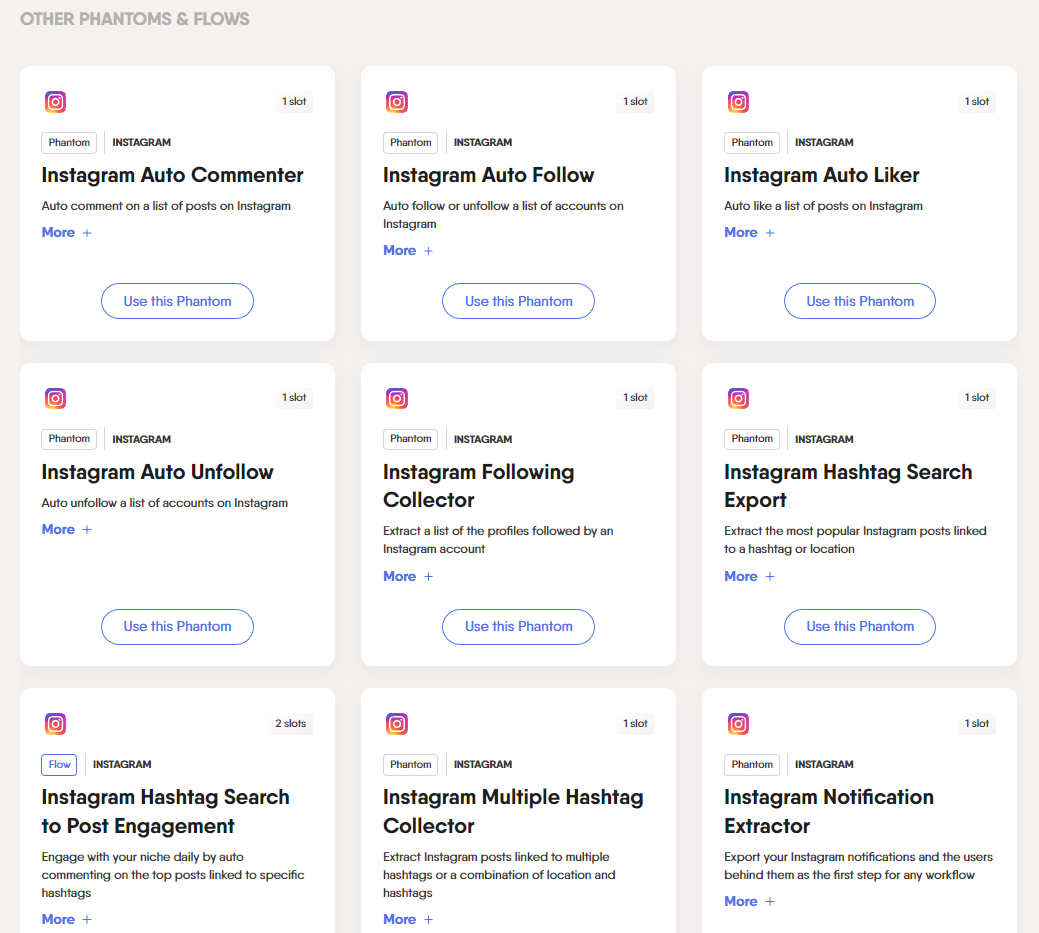
Task: Click Instagram icon on Auto Liker card
Action: click(x=738, y=102)
